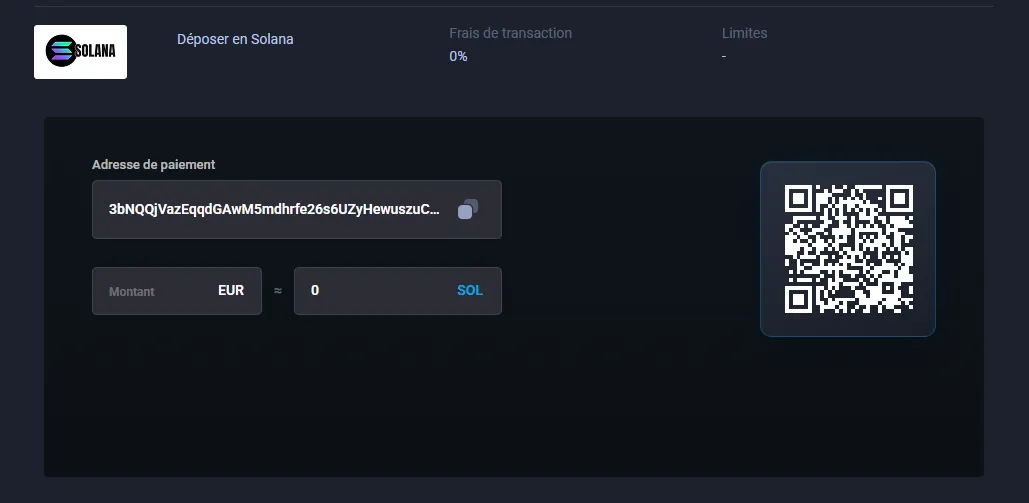
Task: Click the Déposer en Solana link
Action: 235,39
